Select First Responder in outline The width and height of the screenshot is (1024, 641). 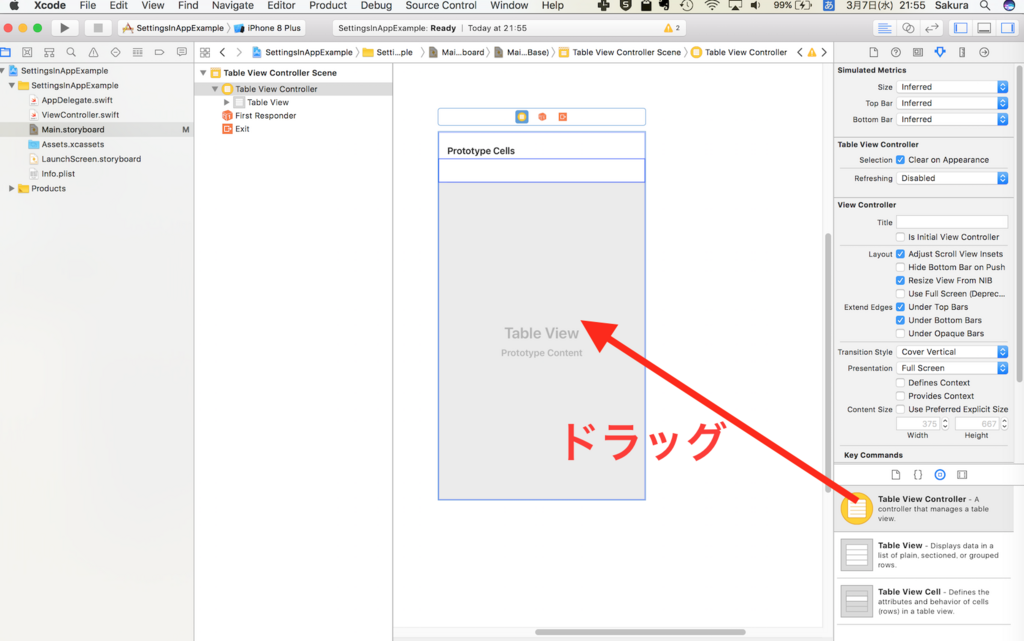point(265,116)
